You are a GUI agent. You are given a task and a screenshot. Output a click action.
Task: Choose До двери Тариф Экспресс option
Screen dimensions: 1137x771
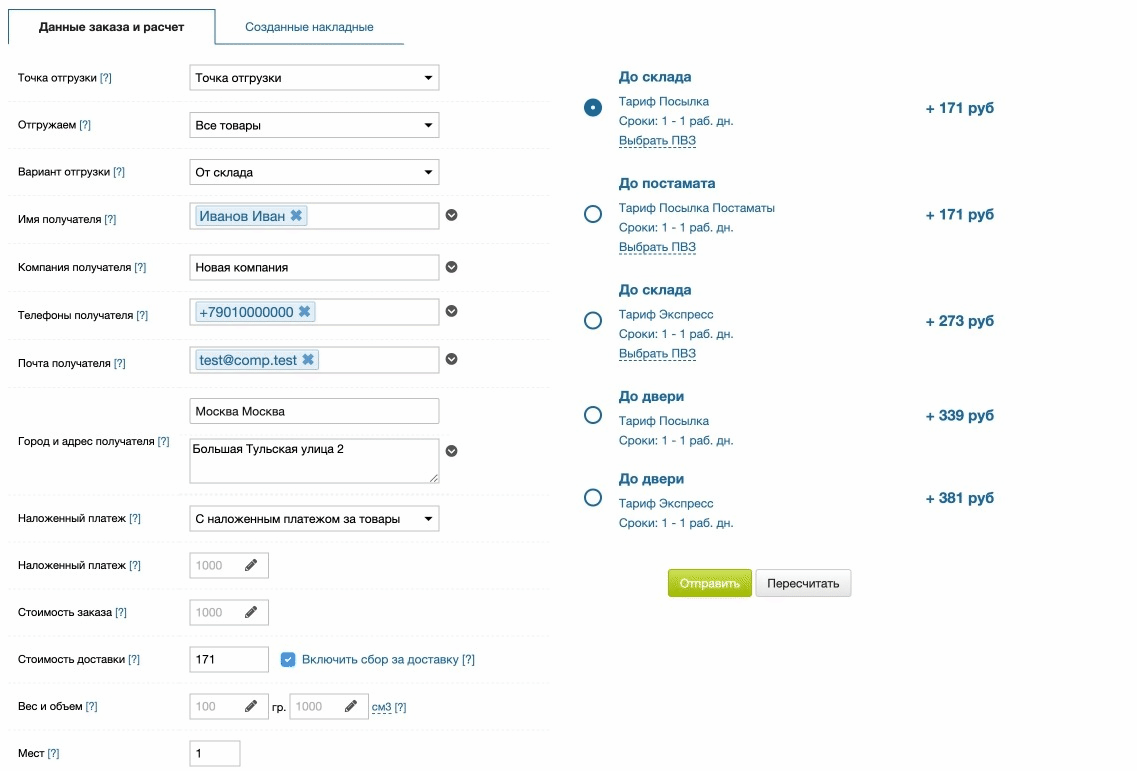[592, 497]
